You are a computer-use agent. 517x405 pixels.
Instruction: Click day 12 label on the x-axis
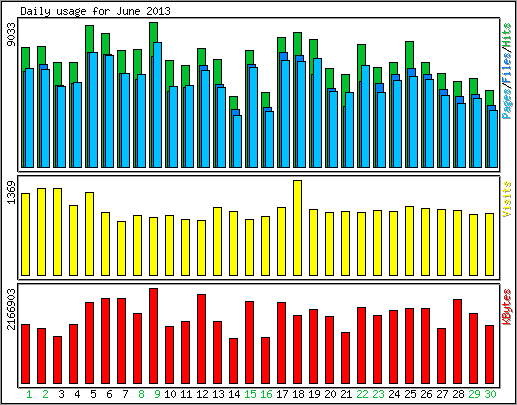tap(202, 394)
